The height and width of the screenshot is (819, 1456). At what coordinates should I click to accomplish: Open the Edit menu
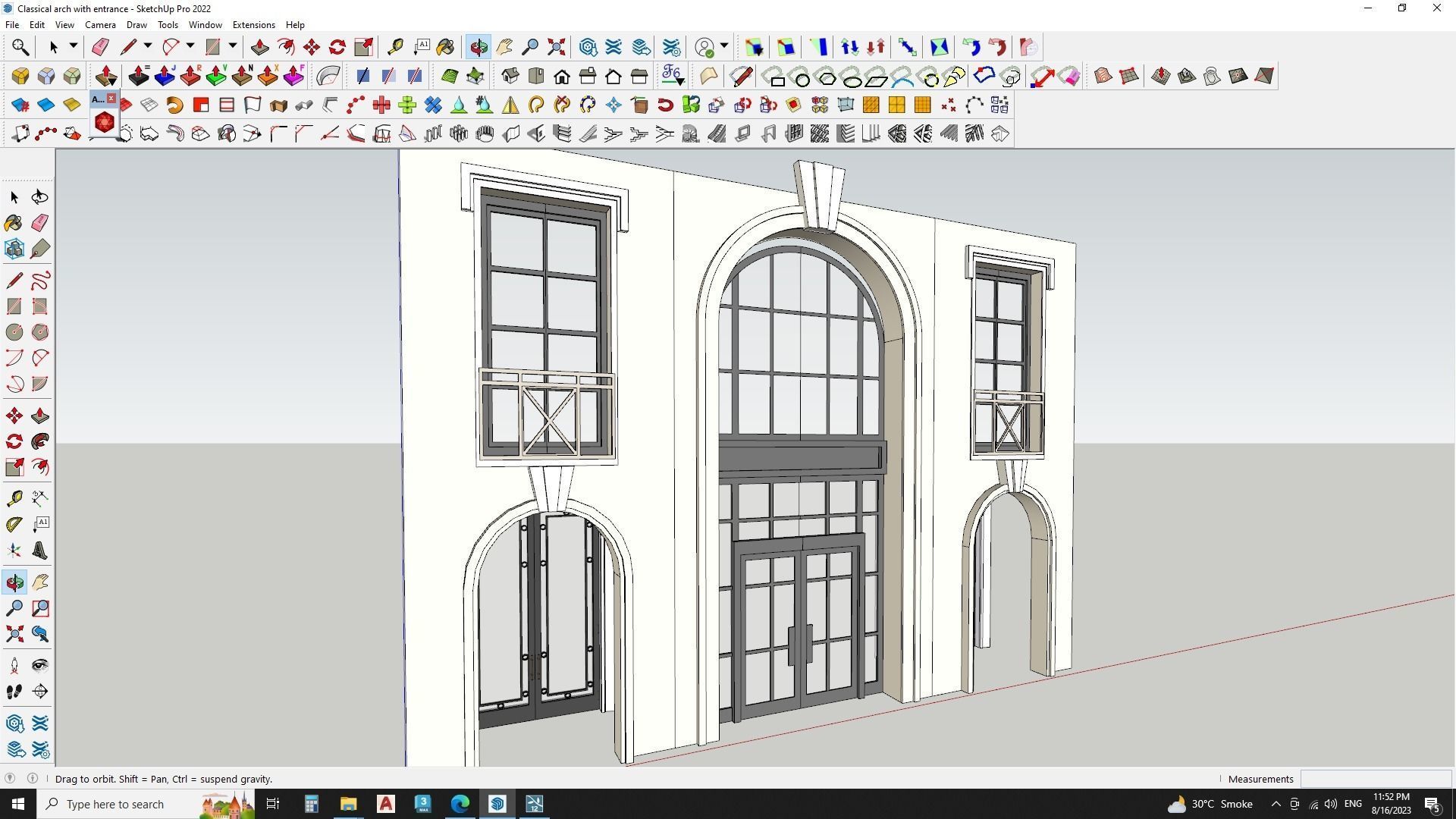click(x=36, y=25)
